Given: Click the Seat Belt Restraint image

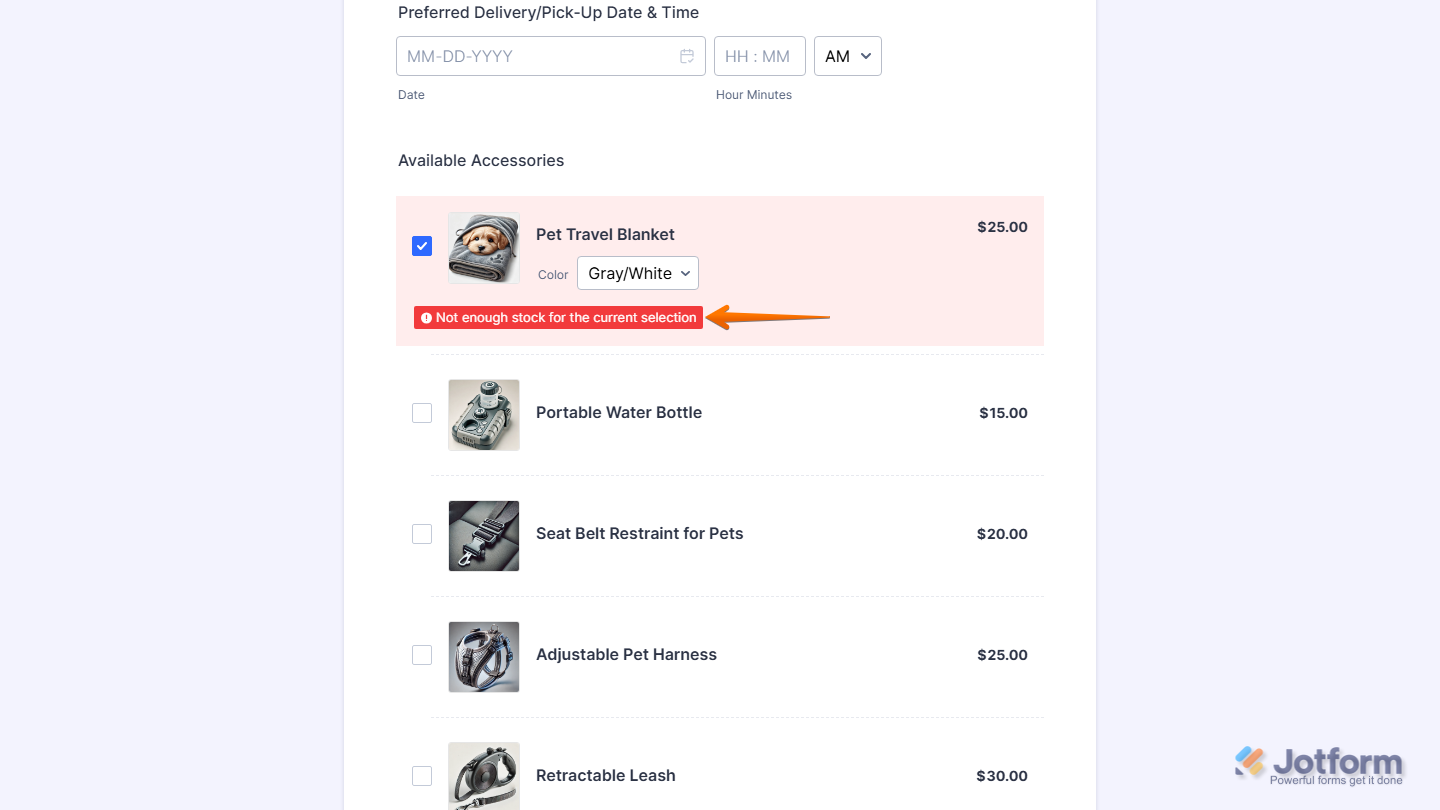Looking at the screenshot, I should (484, 535).
